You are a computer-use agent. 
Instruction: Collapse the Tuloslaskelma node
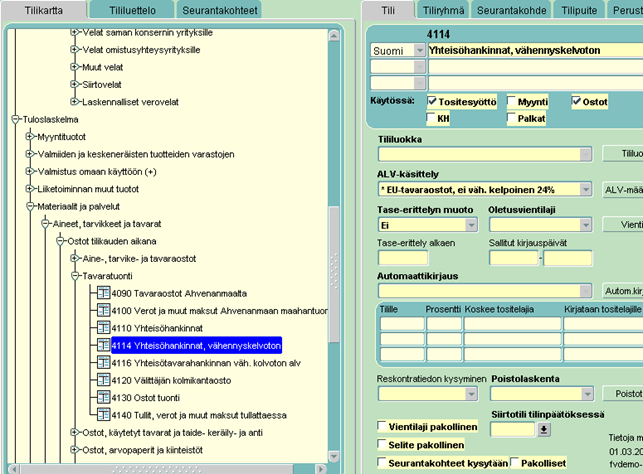pyautogui.click(x=16, y=119)
